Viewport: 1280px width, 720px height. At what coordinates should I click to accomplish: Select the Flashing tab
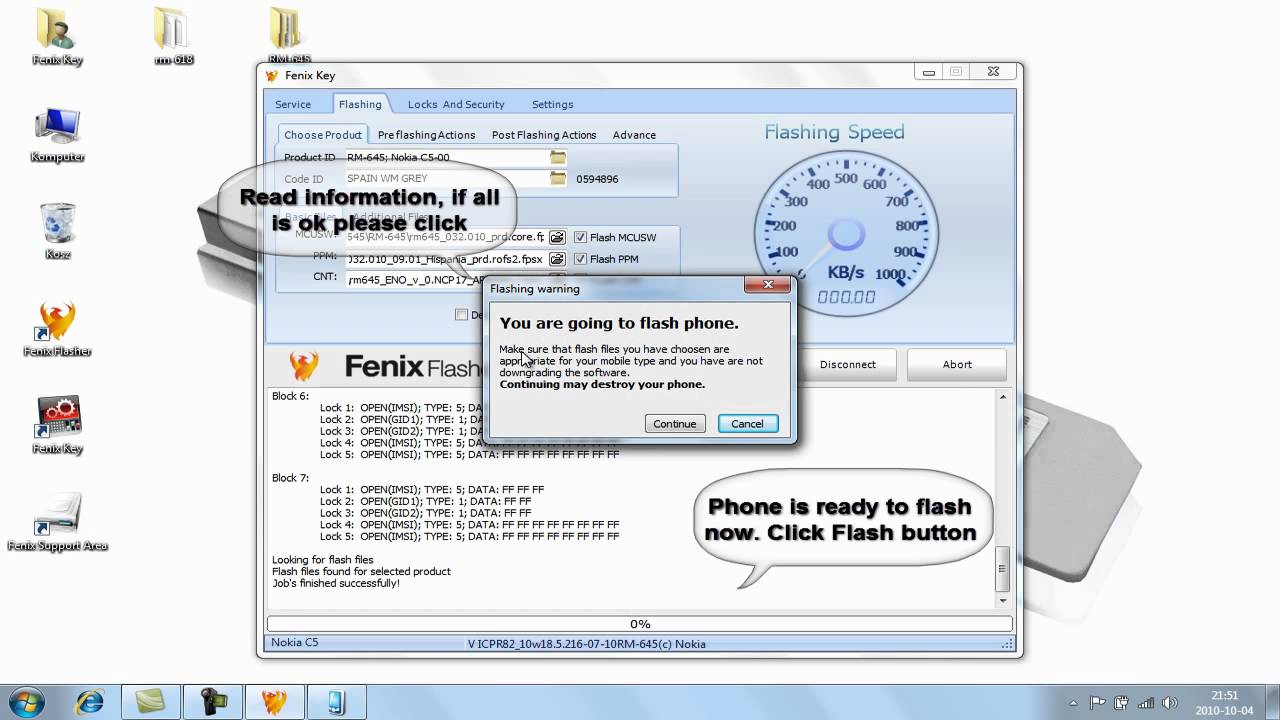[360, 104]
